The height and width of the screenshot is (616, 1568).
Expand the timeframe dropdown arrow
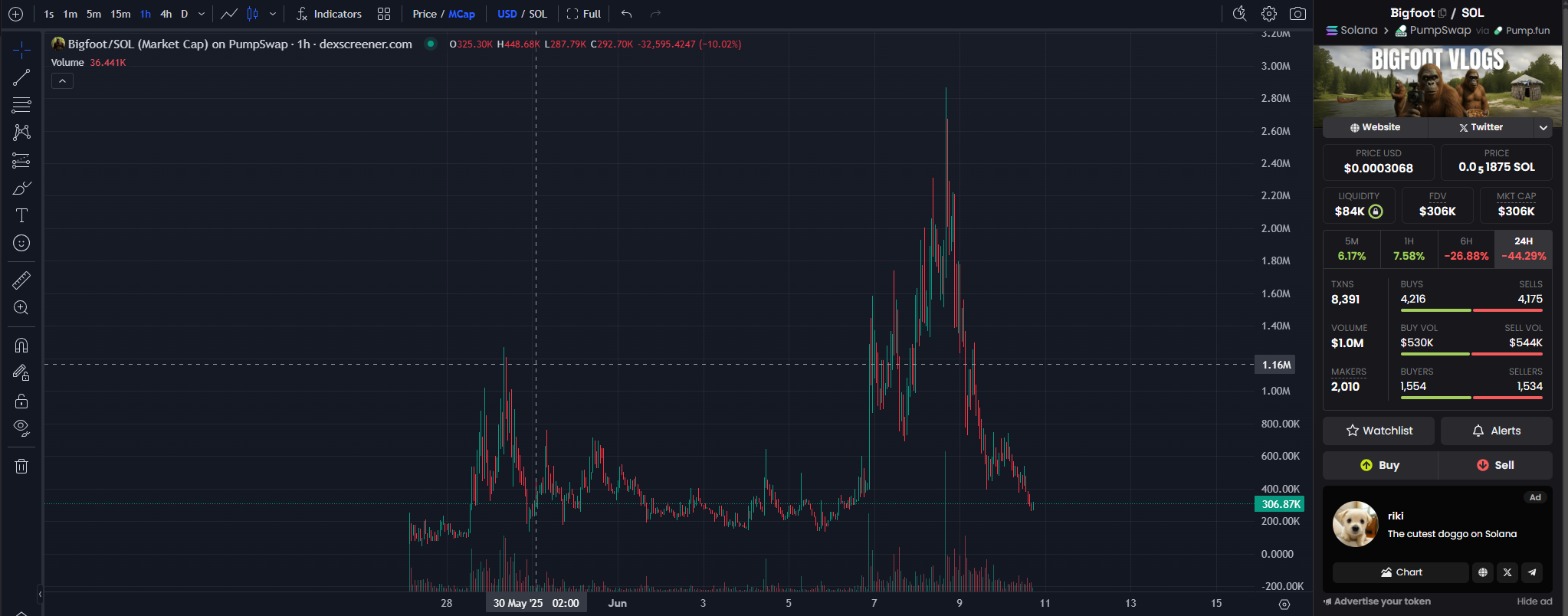tap(202, 14)
